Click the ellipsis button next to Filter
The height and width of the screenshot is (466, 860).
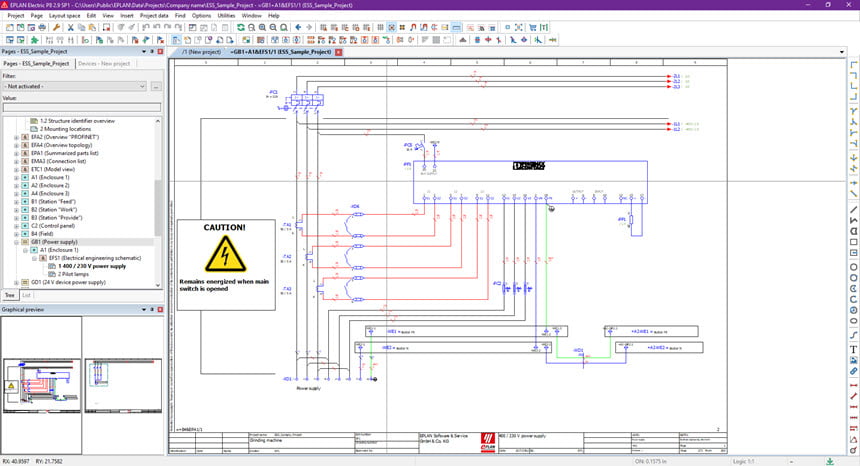[156, 86]
